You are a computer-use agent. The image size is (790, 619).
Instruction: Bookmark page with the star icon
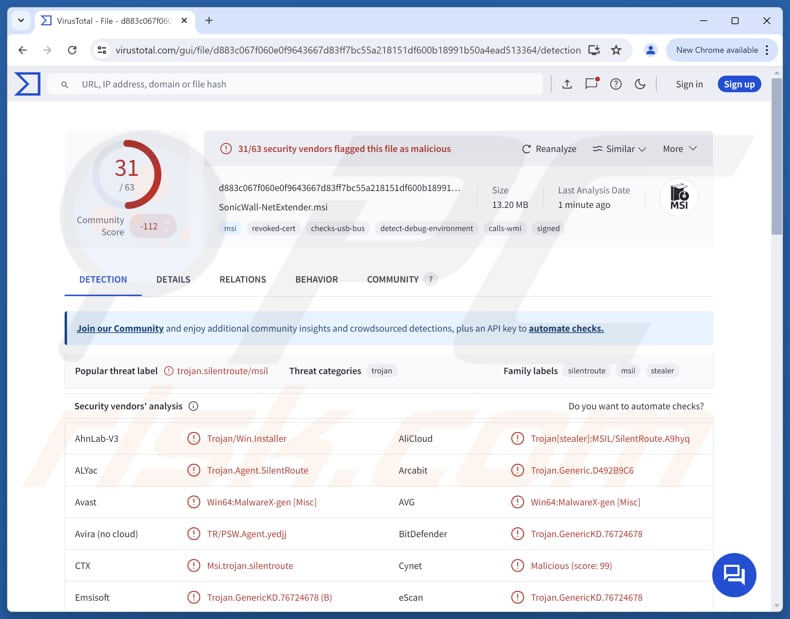tap(616, 50)
